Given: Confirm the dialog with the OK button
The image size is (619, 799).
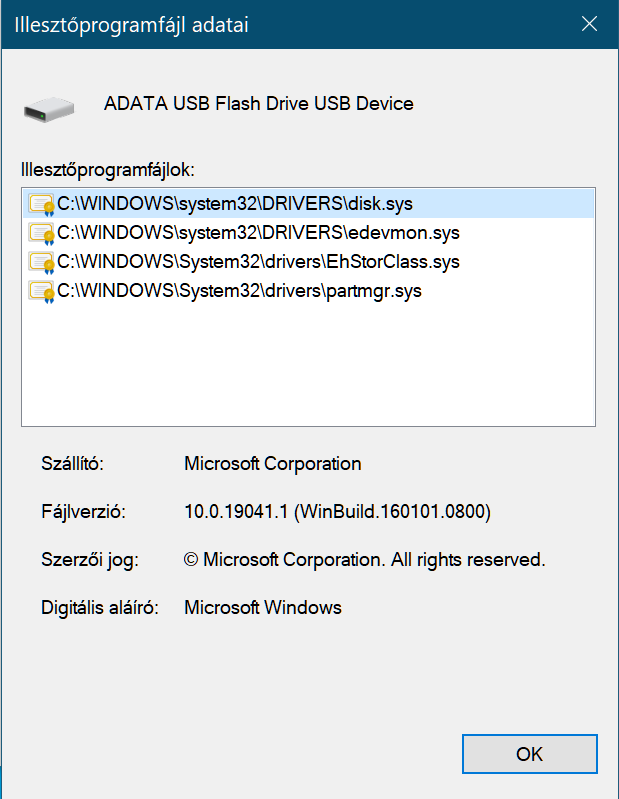Looking at the screenshot, I should click(529, 754).
